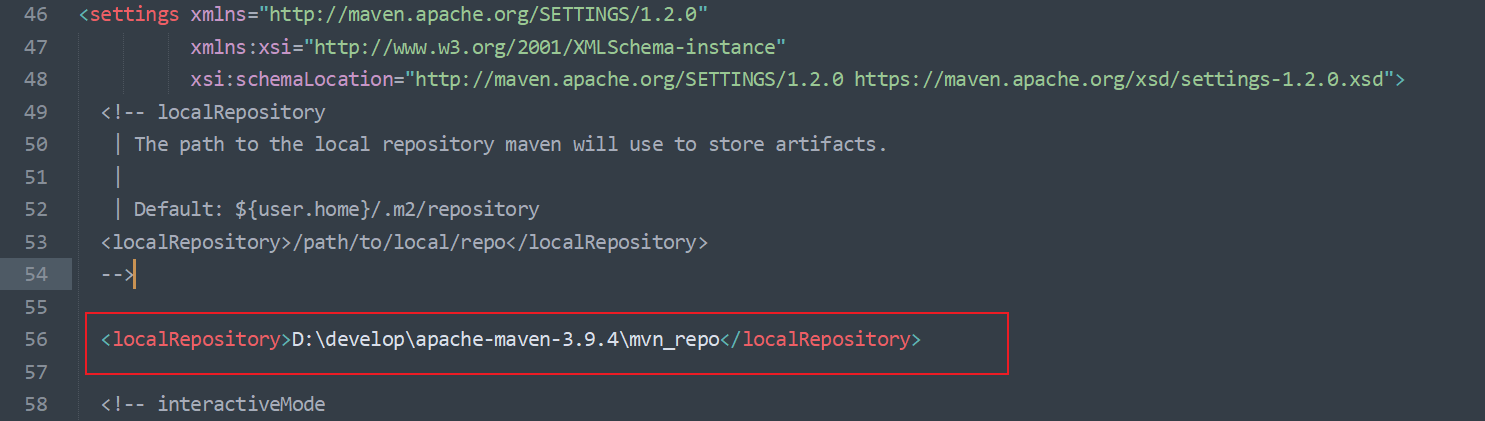The image size is (1485, 421).
Task: Click line number 56 in the gutter
Action: 36,339
